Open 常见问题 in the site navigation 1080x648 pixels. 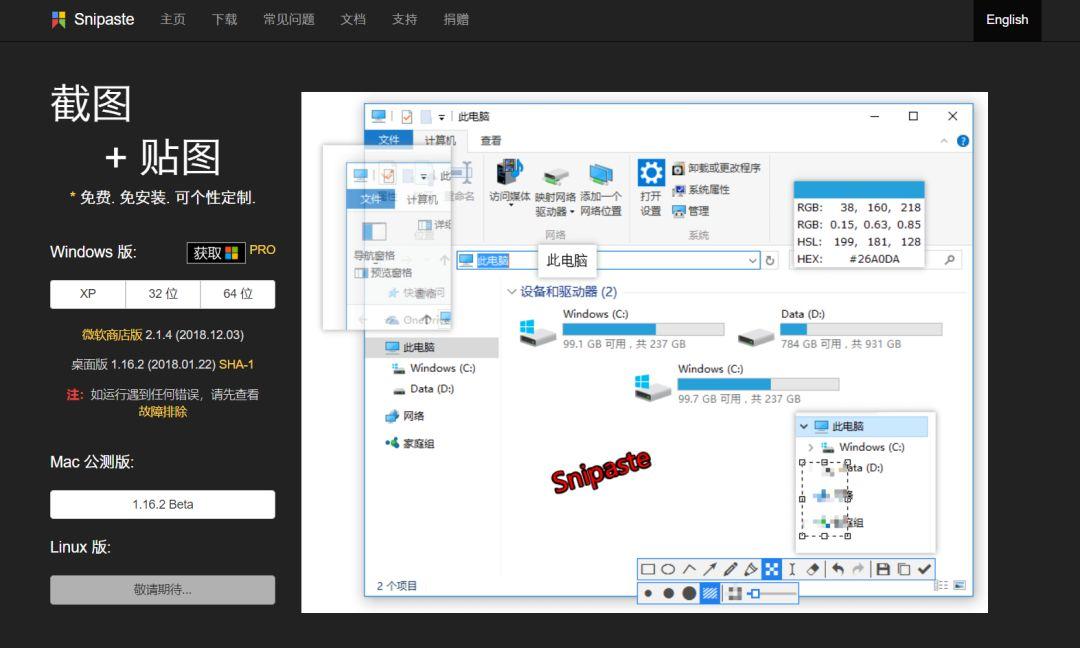pyautogui.click(x=289, y=19)
